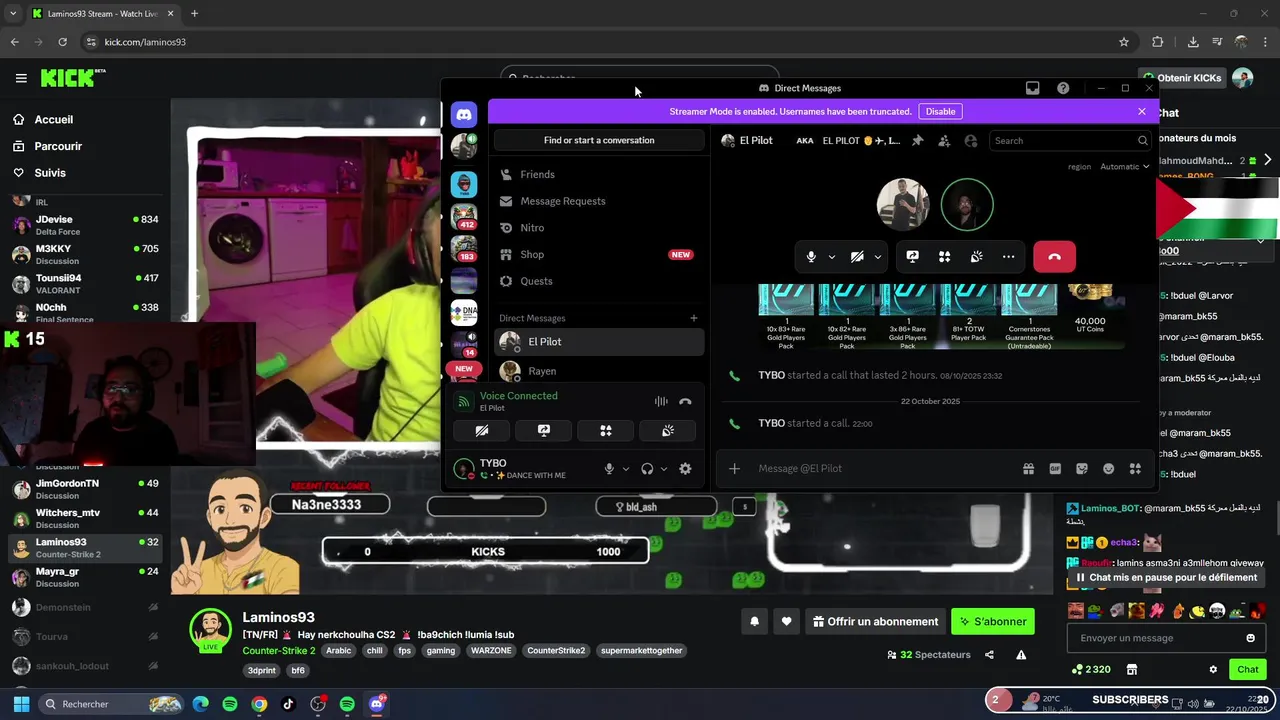Click the Message @El Pilot input
Screen dimensions: 1280x720
(x=880, y=469)
